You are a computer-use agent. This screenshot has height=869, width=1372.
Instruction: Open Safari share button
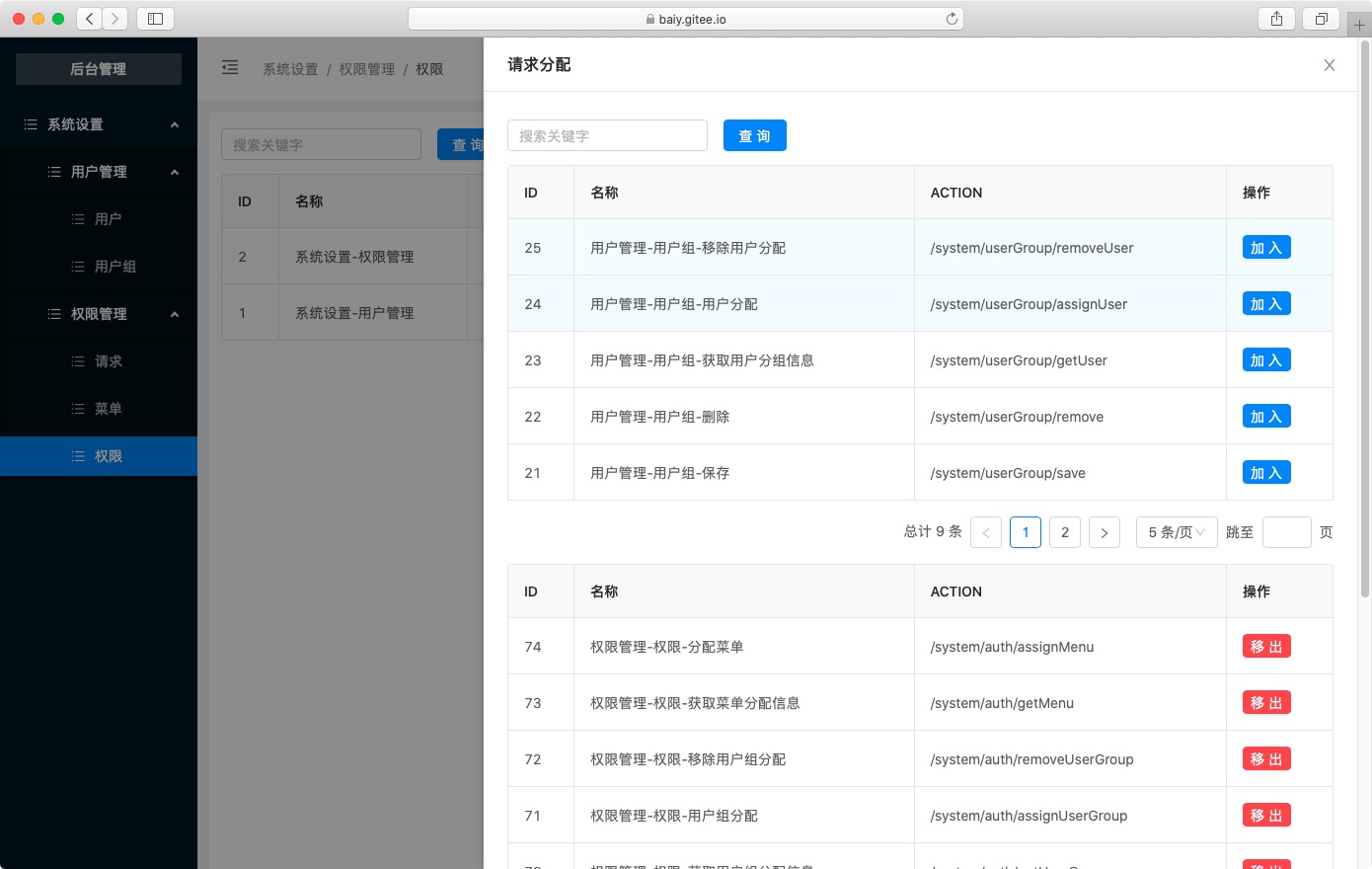coord(1276,19)
